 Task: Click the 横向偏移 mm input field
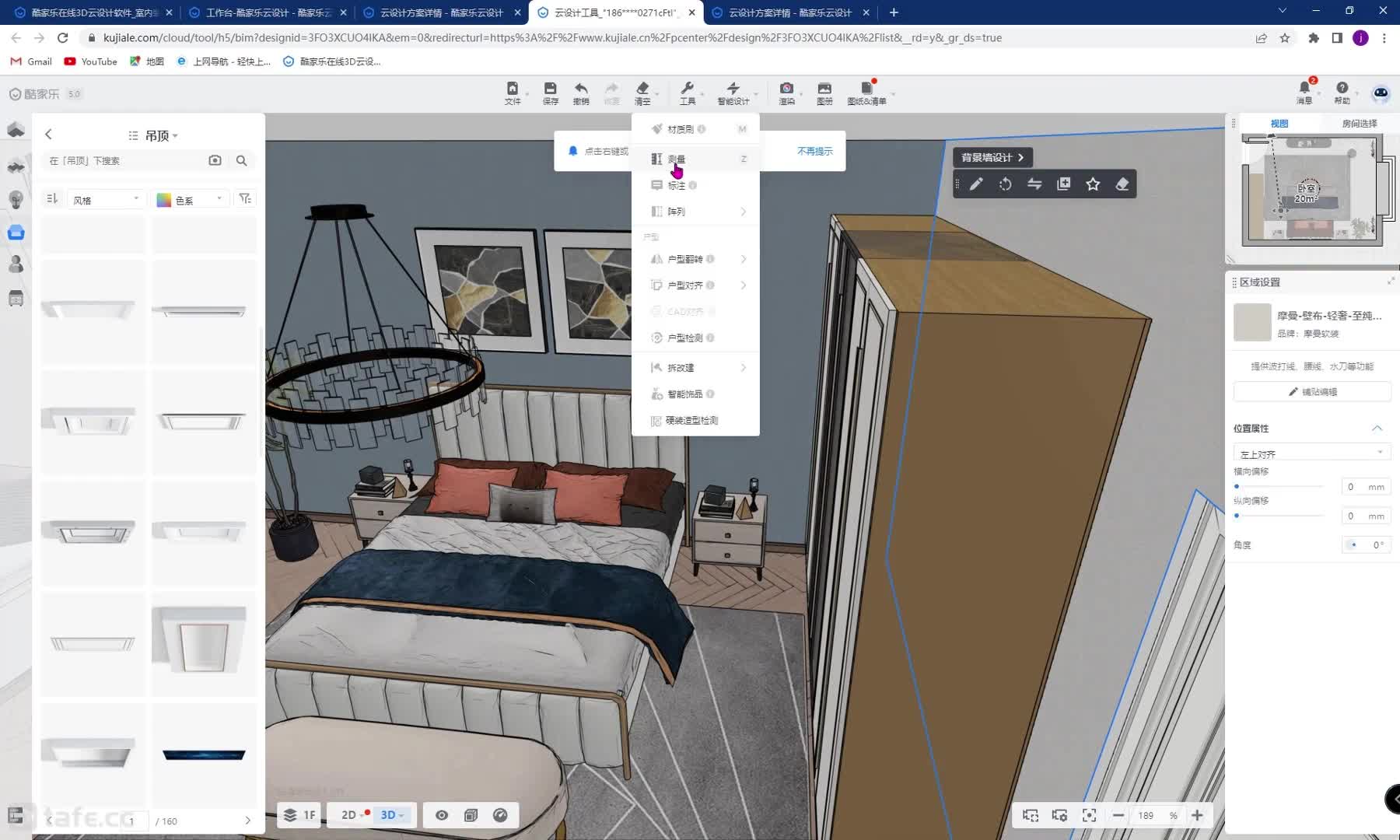1366,487
